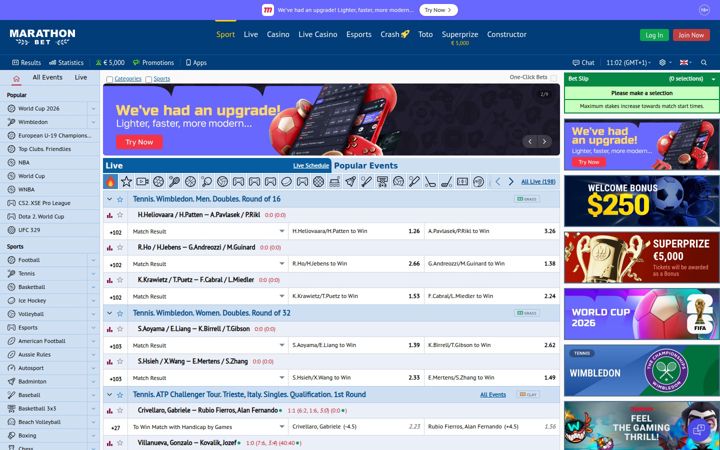Switch to the Live tab in main navigation
The width and height of the screenshot is (720, 450).
click(251, 34)
